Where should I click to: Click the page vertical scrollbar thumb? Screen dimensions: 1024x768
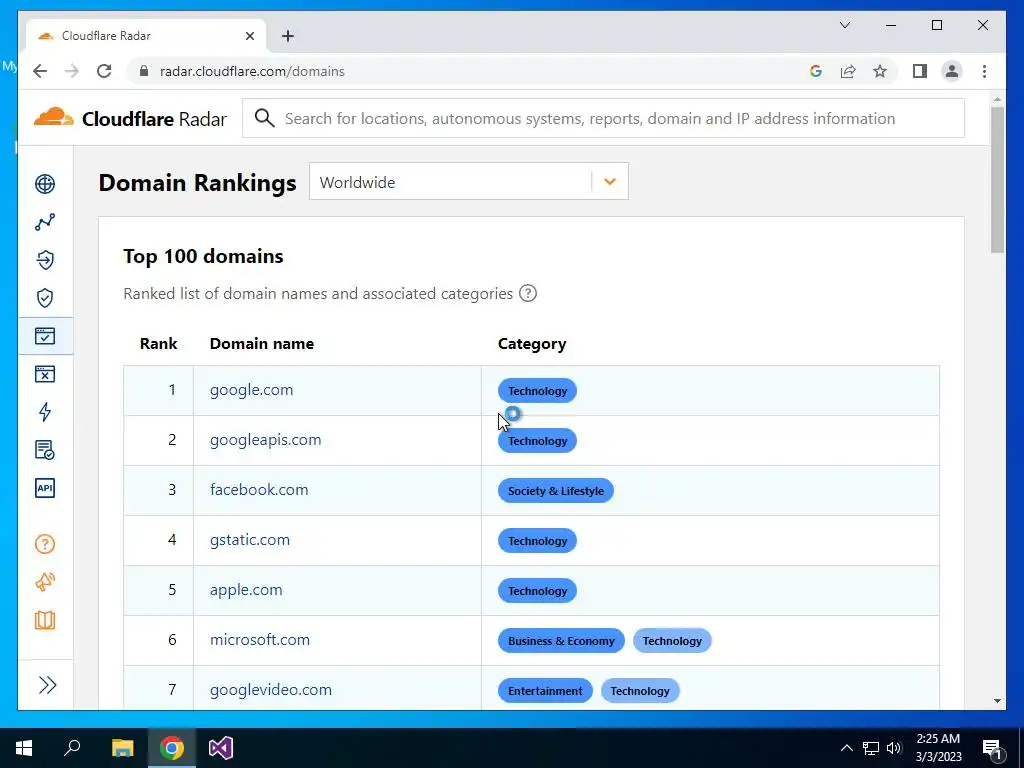997,180
